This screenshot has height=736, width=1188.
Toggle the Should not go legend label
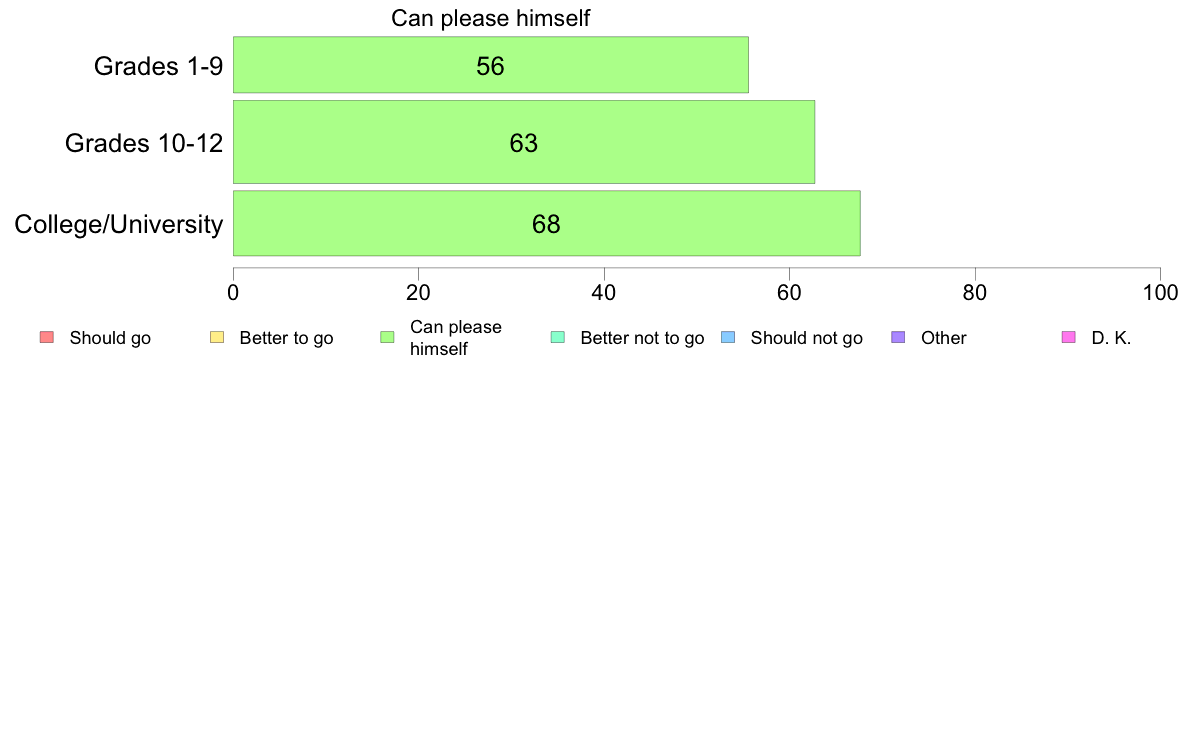tap(806, 338)
